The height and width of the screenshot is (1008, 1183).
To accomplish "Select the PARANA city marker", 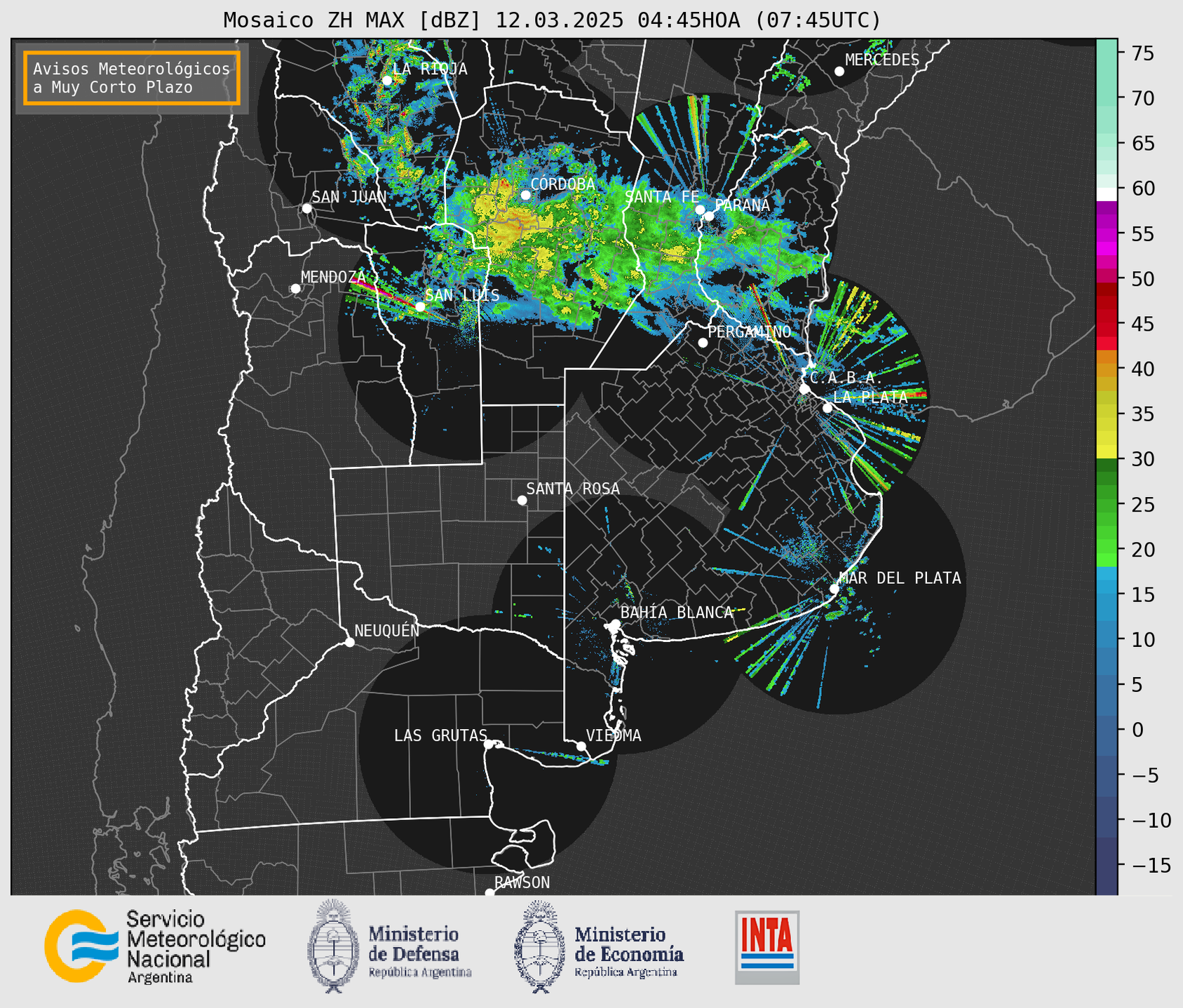I will point(710,216).
